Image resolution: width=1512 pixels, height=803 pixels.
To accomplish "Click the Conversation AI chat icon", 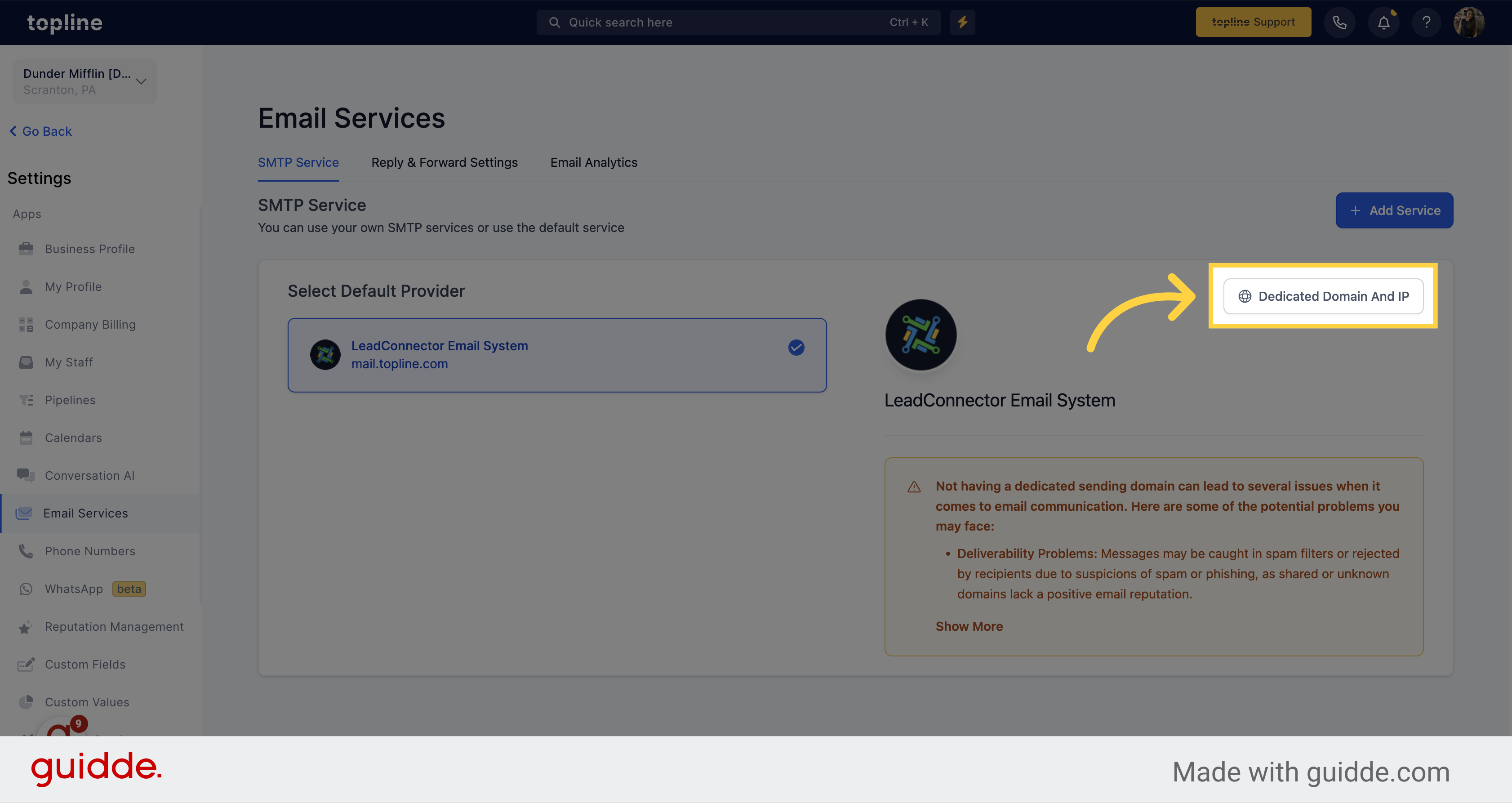I will 26,476.
